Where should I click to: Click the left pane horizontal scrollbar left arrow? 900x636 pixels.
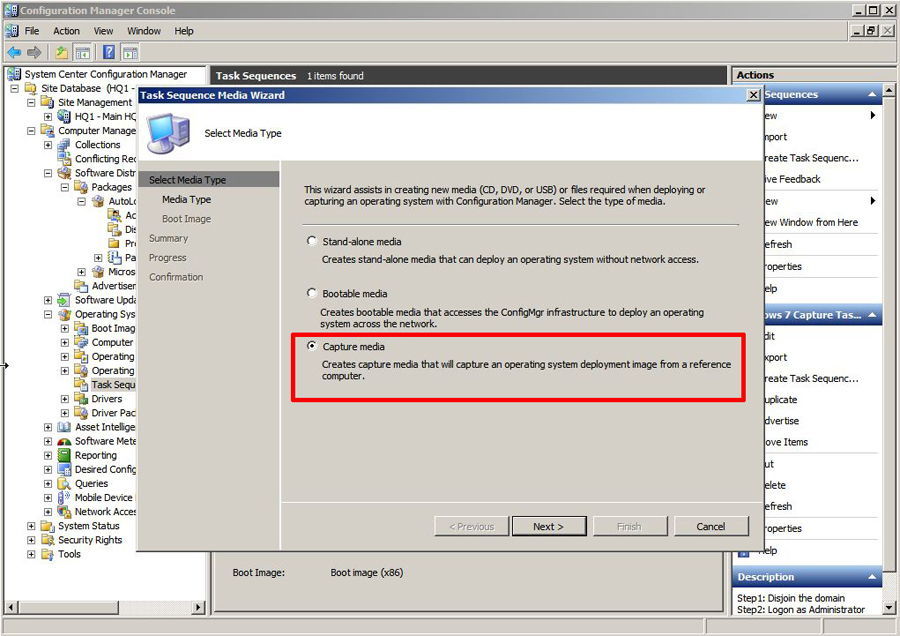pos(11,607)
